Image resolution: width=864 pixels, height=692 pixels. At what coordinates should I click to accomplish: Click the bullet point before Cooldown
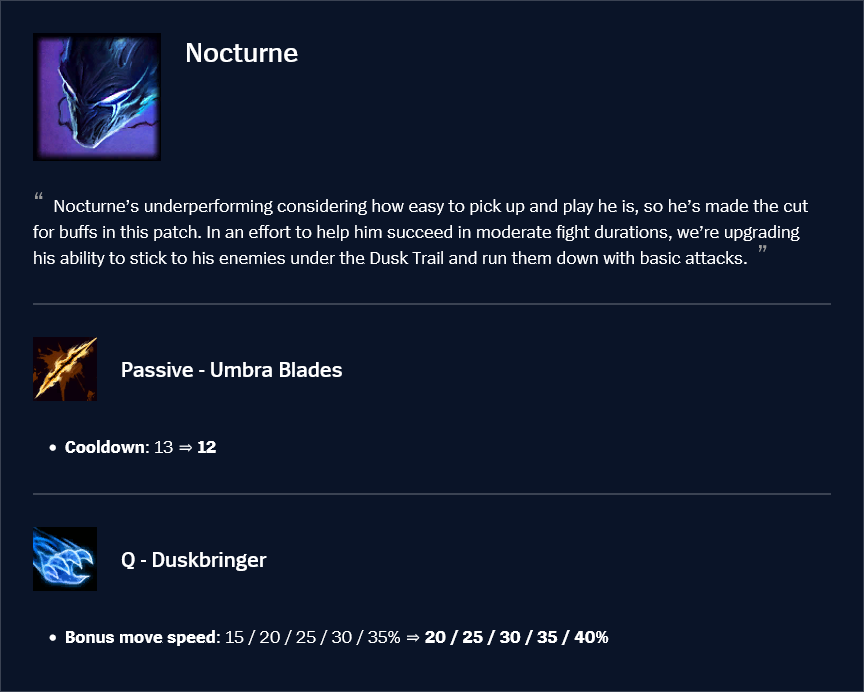coord(52,448)
